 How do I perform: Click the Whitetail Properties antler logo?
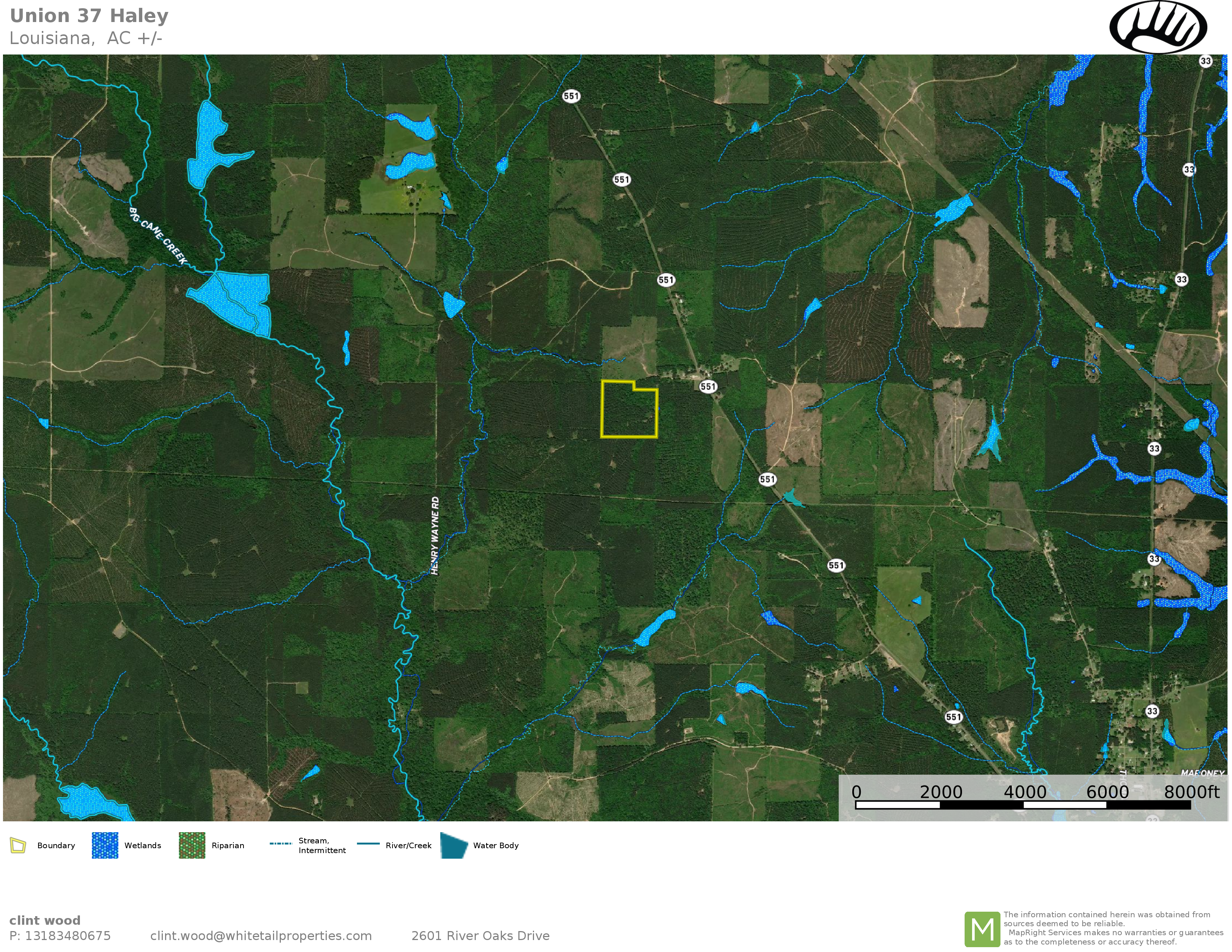point(1158,27)
